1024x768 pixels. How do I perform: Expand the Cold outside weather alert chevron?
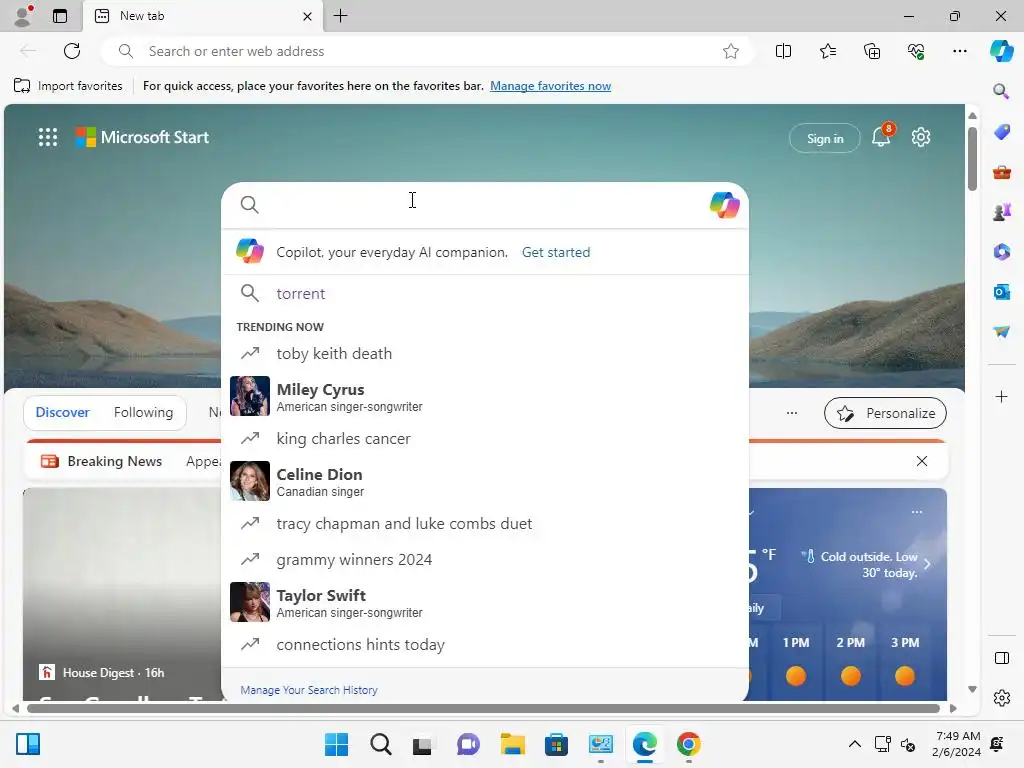pyautogui.click(x=927, y=564)
